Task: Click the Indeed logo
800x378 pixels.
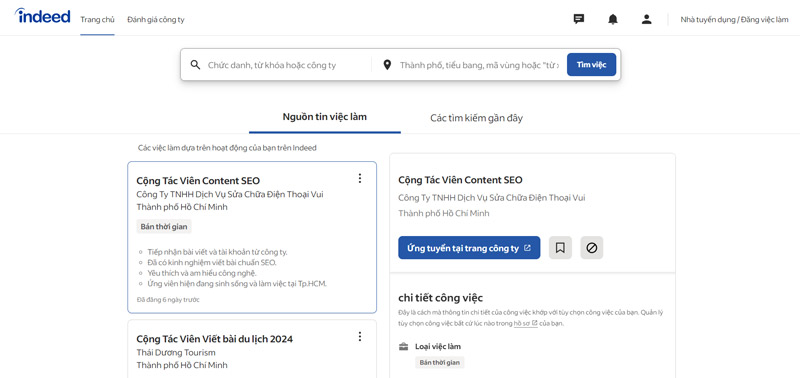Action: [x=42, y=16]
